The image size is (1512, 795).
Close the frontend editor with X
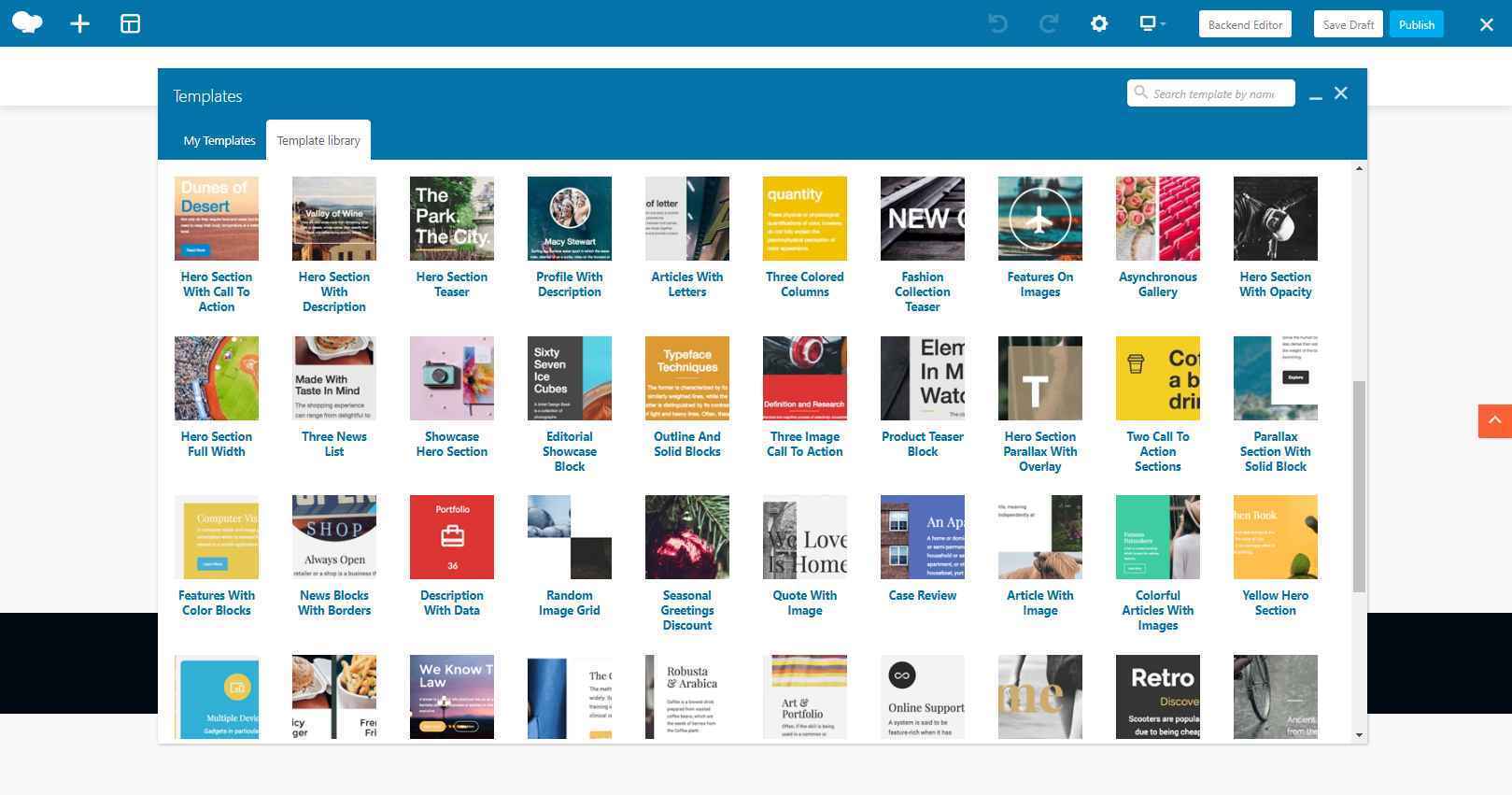[1487, 25]
